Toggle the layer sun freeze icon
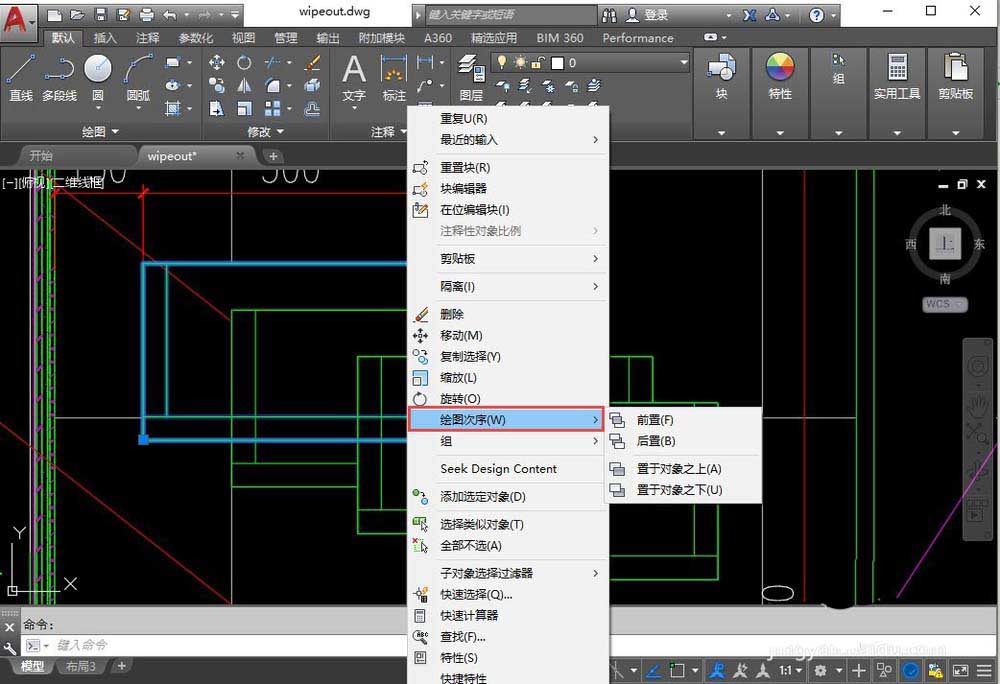The image size is (1000, 684). pos(520,62)
